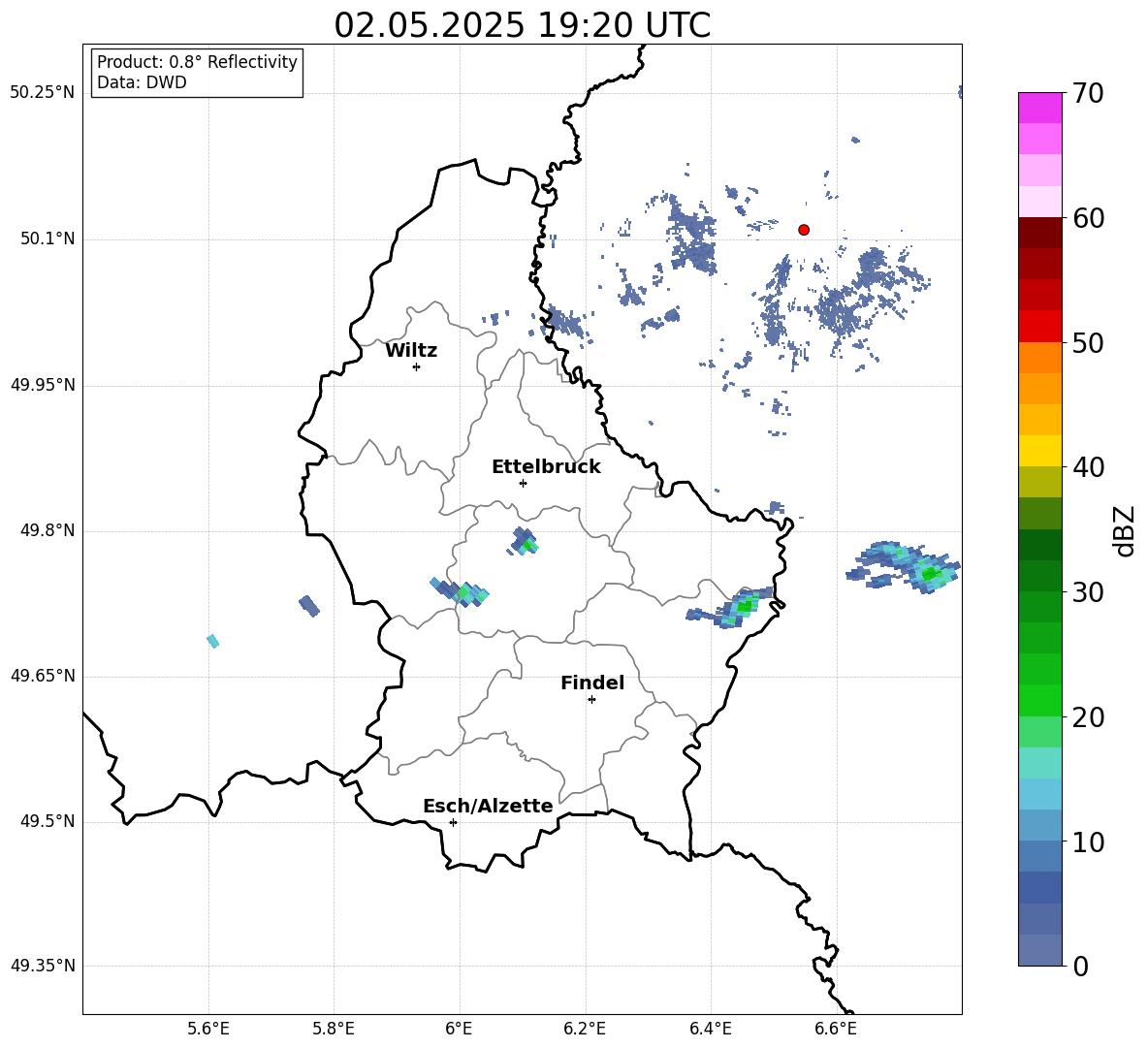The height and width of the screenshot is (1048, 1148).
Task: Click the colorbar 0 tick label
Action: pos(1081,966)
